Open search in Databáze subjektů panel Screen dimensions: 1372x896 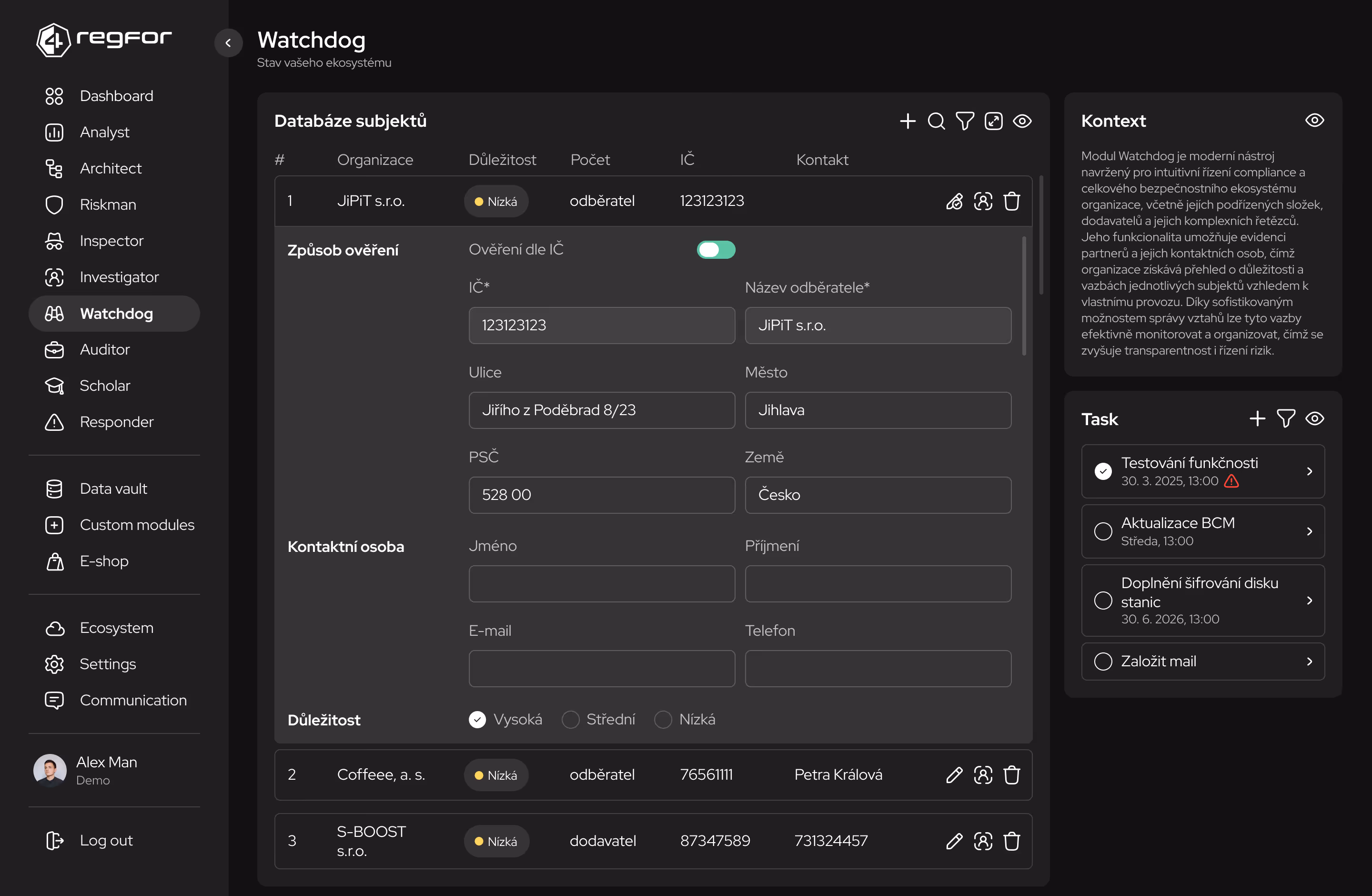(x=936, y=121)
